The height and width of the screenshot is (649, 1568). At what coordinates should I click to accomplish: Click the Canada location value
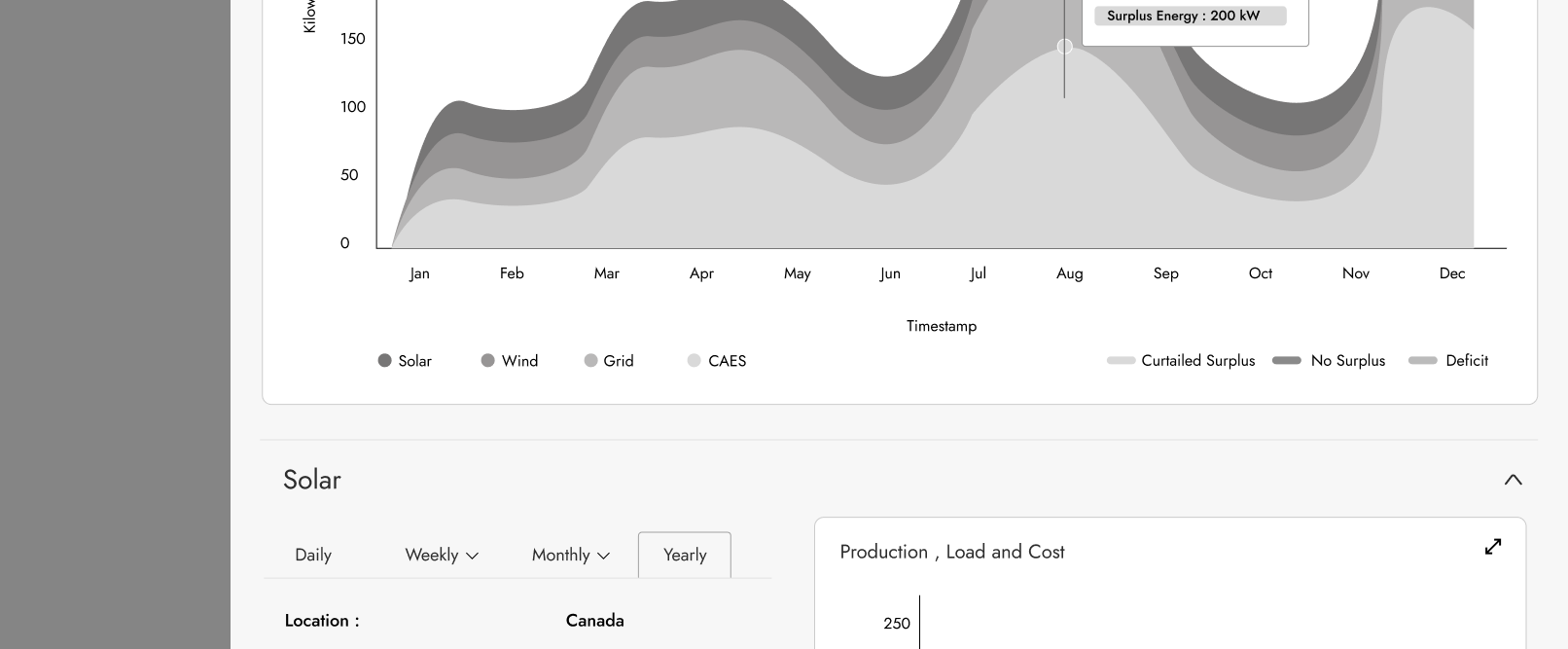(594, 621)
